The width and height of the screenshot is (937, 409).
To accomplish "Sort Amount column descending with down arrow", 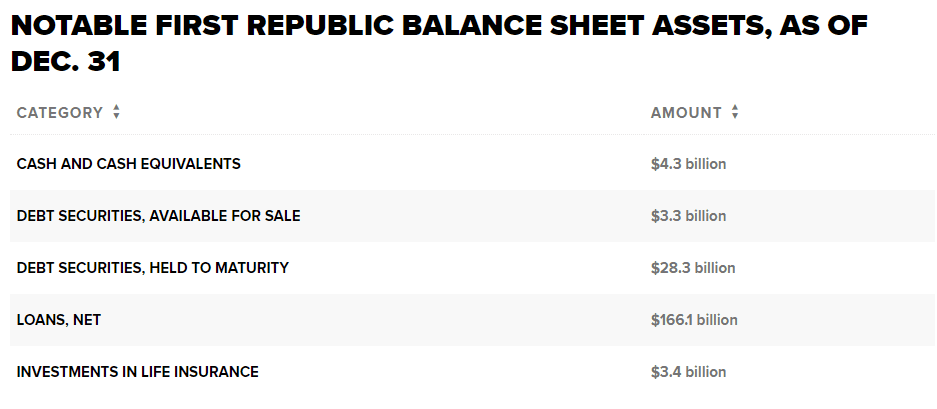I will 735,117.
